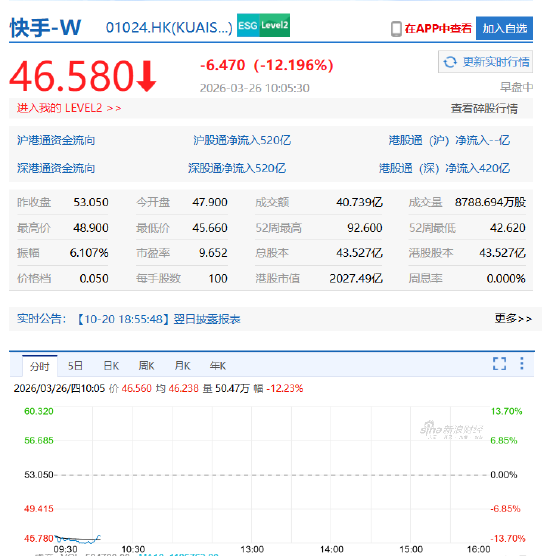
Task: Open the chart more-options dots menu
Action: [522, 363]
